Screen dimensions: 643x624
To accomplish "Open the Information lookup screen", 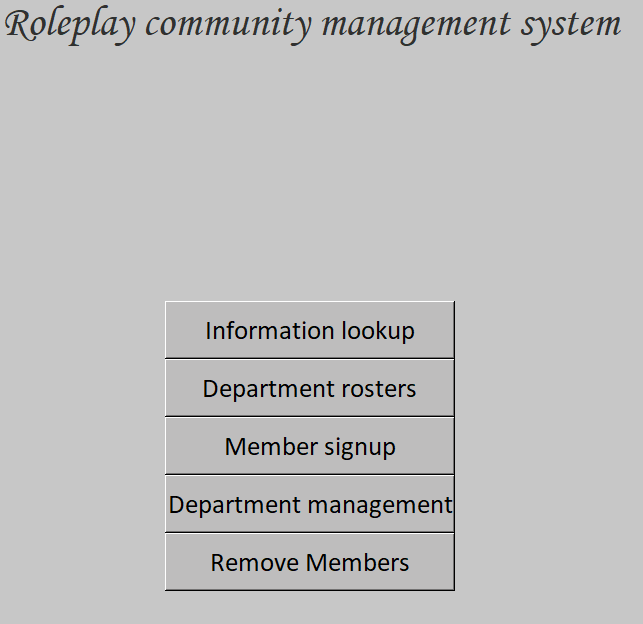I will point(310,330).
